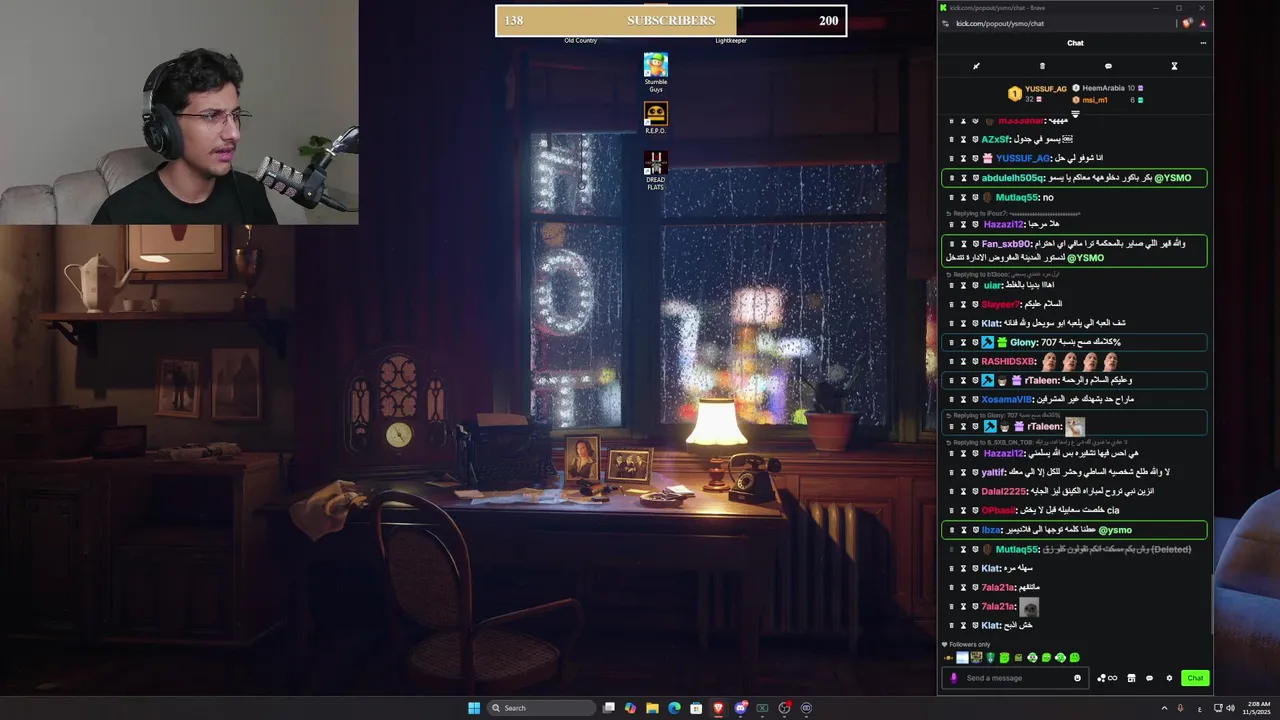Open site settings icon beside address
Screen dimensions: 1280x720
pos(945,24)
